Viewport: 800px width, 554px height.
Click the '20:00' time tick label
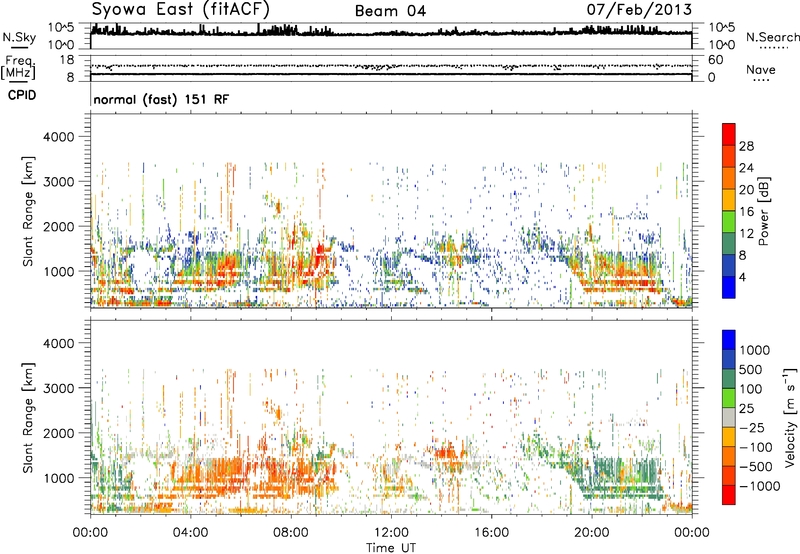tap(591, 533)
